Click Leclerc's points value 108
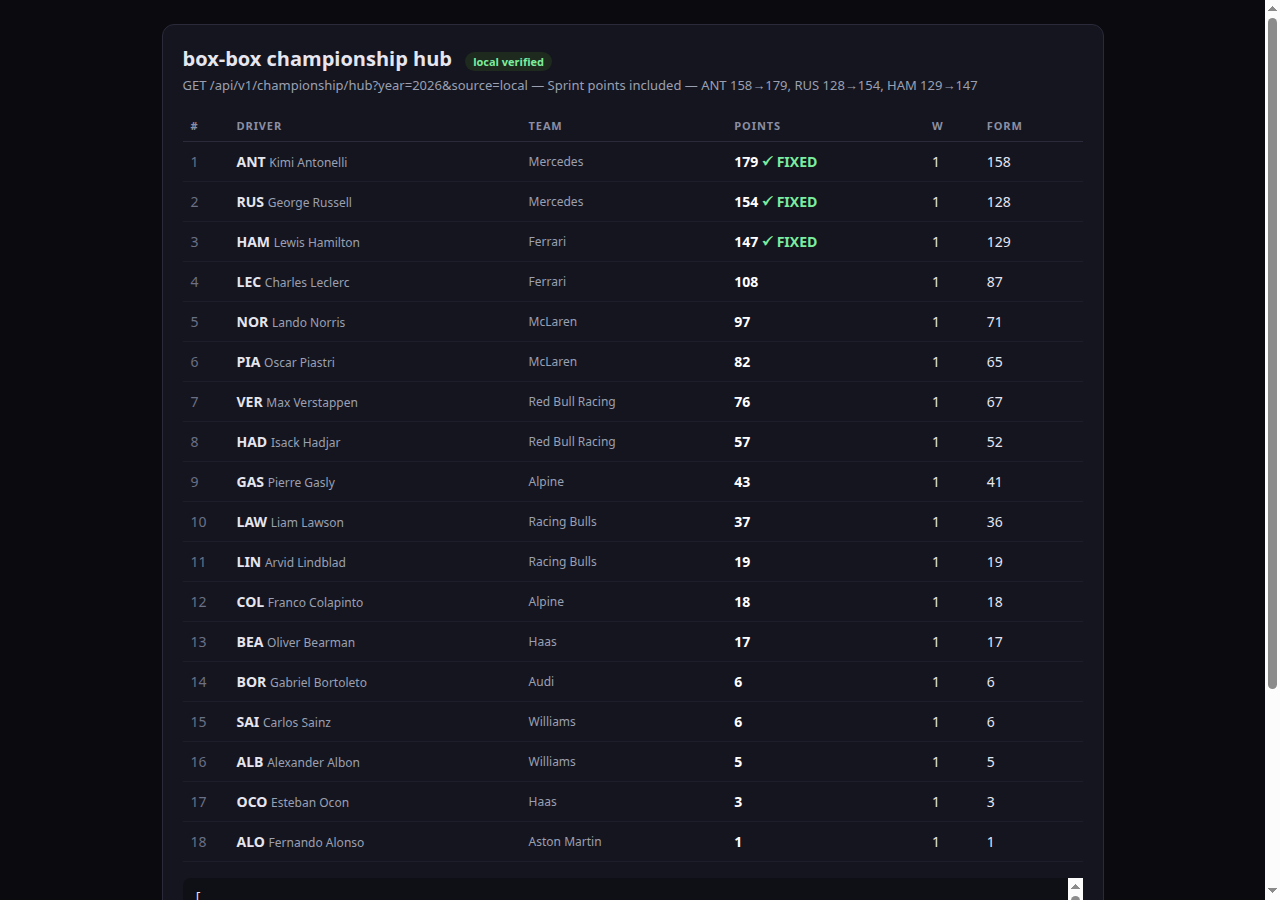The height and width of the screenshot is (900, 1280). point(746,282)
